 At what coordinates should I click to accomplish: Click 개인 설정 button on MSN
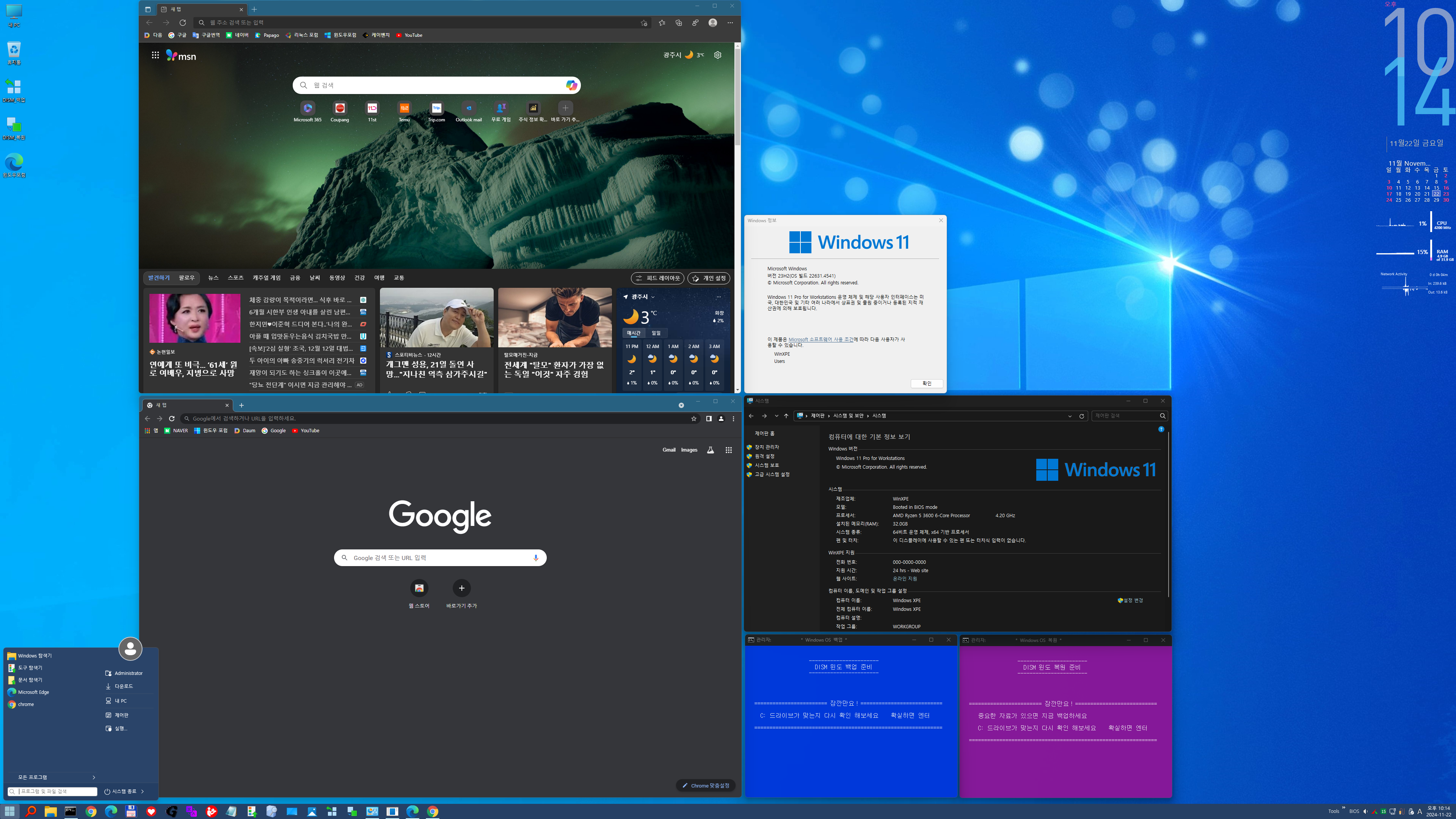(x=709, y=278)
